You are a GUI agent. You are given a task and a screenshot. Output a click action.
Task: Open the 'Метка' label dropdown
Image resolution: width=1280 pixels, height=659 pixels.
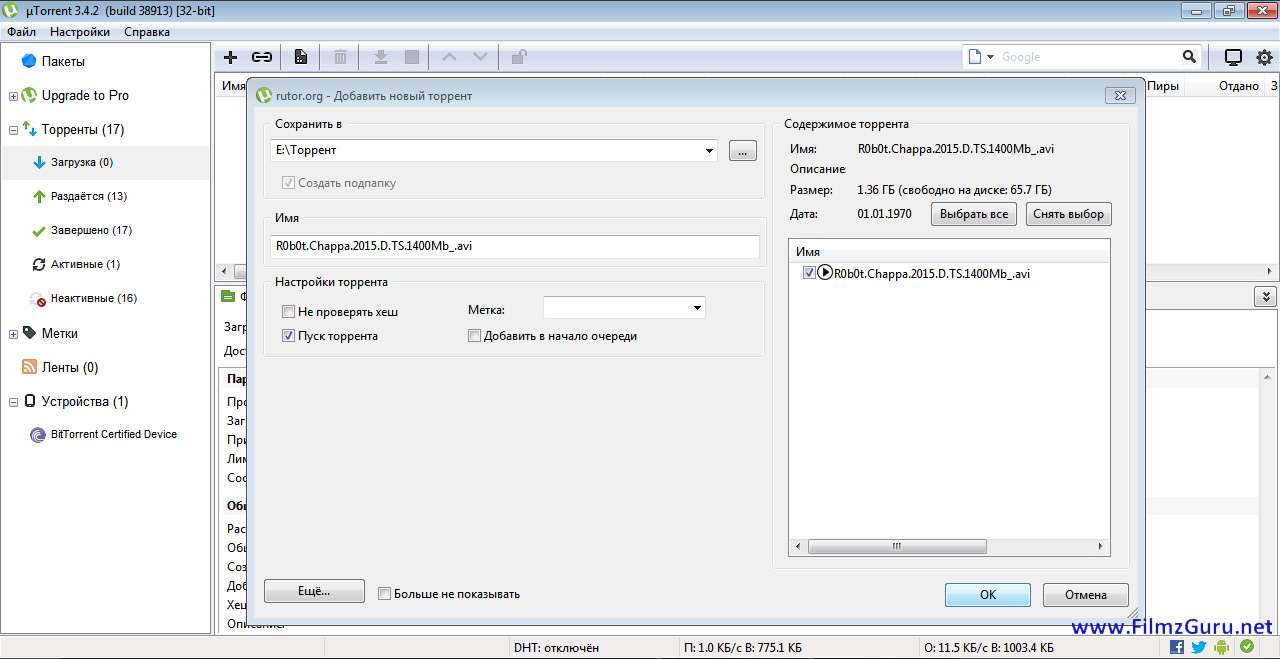coord(696,308)
